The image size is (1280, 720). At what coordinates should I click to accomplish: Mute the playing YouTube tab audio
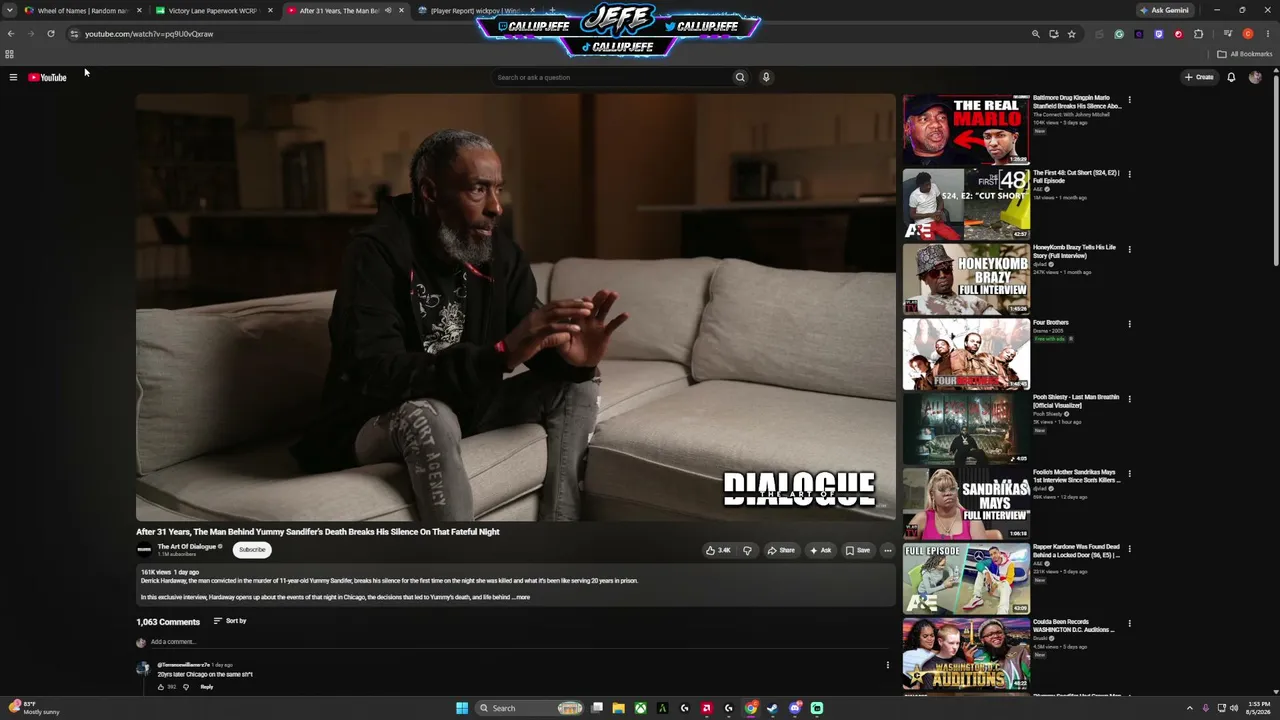(388, 11)
